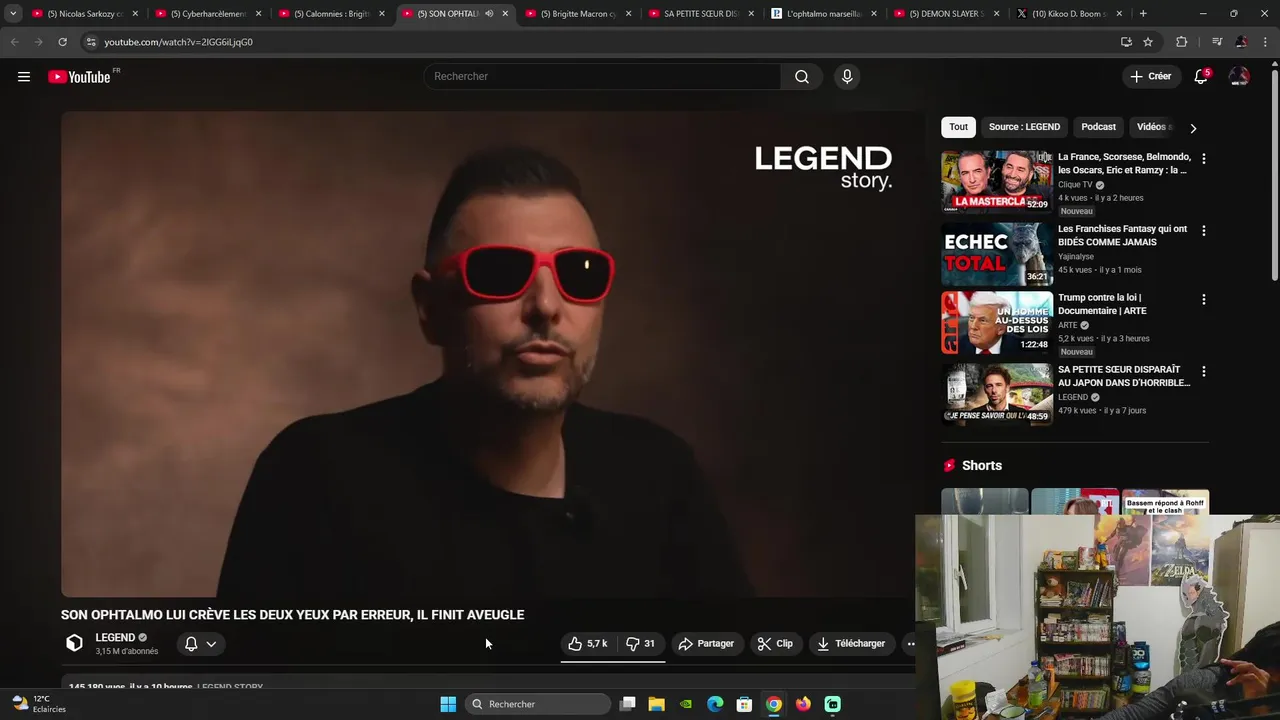Go back to the previous page
This screenshot has width=1280, height=720.
14,42
